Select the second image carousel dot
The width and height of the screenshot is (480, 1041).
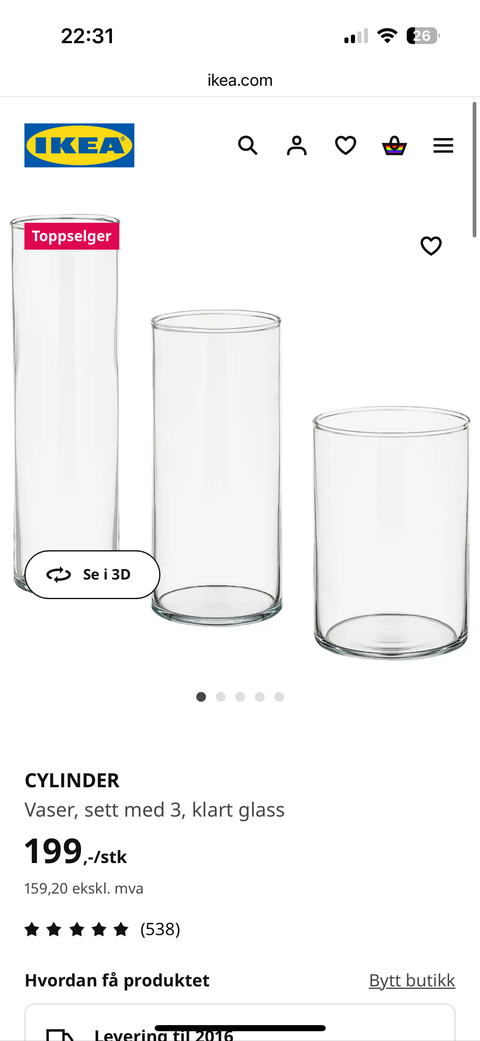pyautogui.click(x=220, y=696)
